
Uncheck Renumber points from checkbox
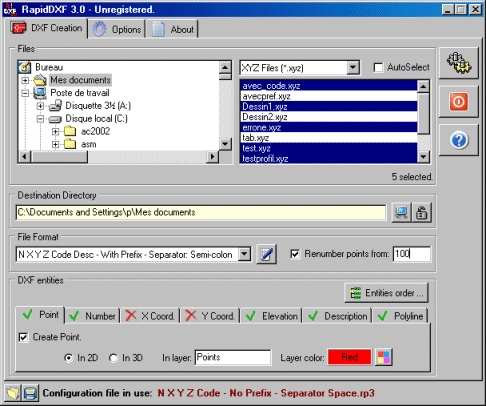pyautogui.click(x=295, y=254)
